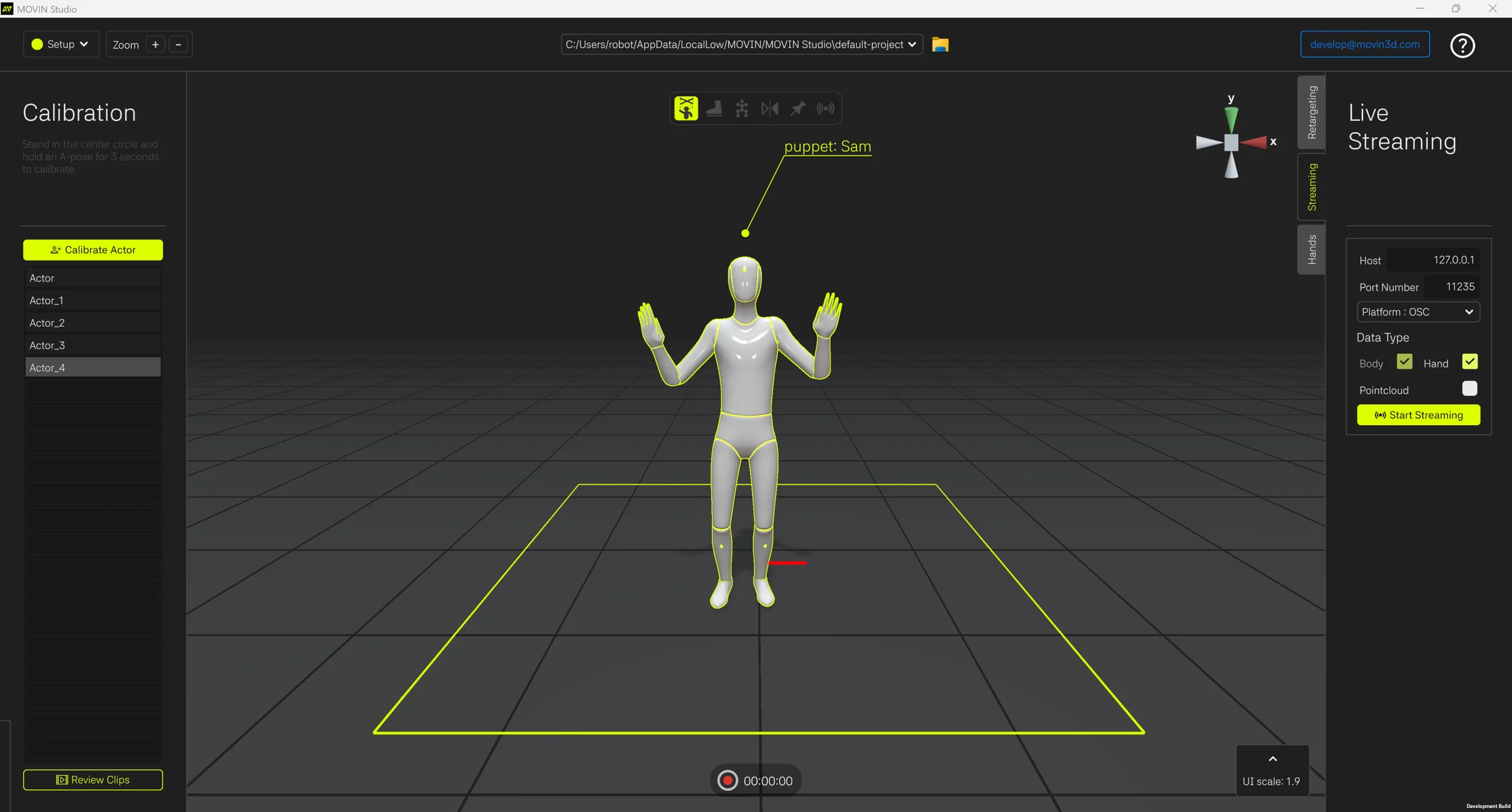Screen dimensions: 1512x812
Task: Click the pushpin icon in toolbar
Action: pyautogui.click(x=797, y=108)
